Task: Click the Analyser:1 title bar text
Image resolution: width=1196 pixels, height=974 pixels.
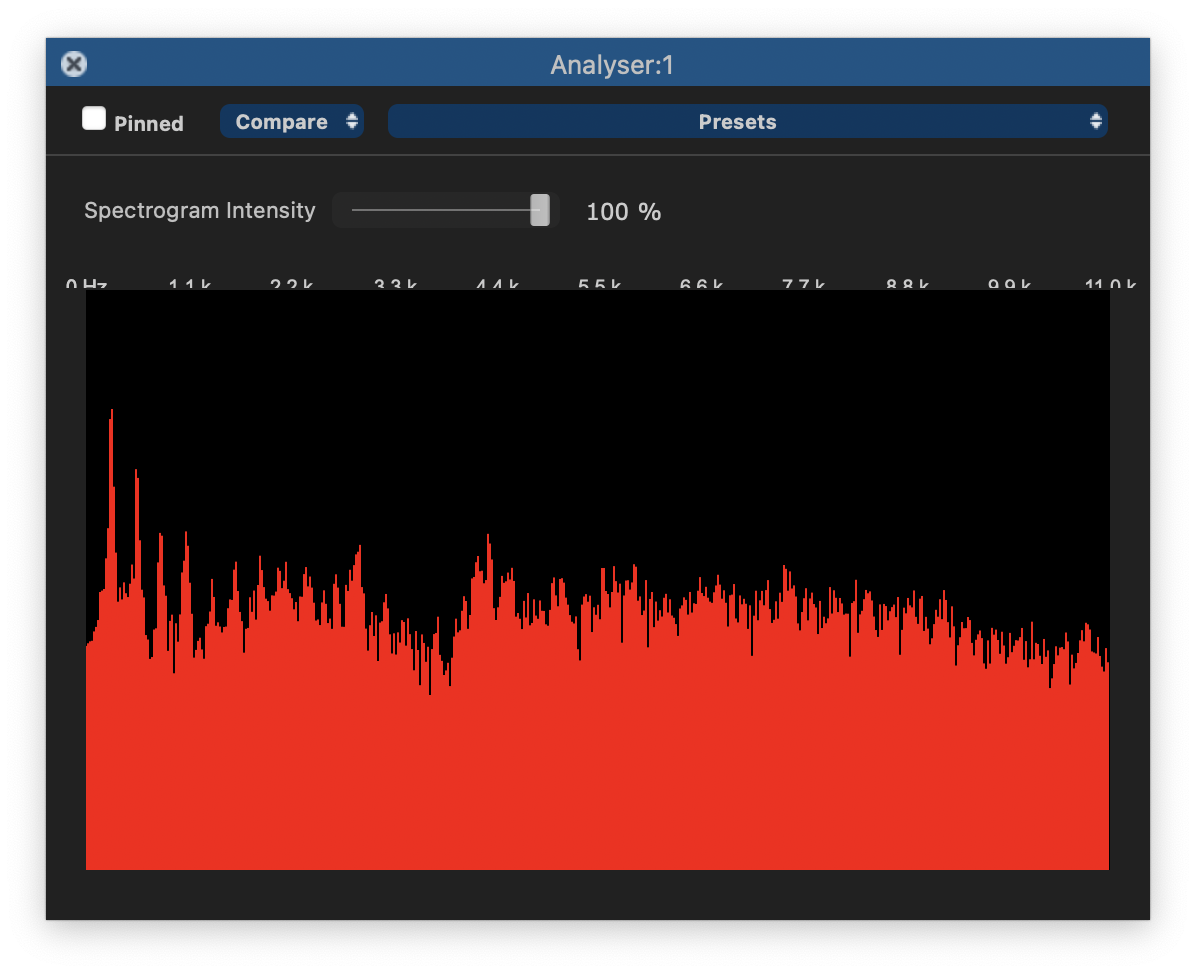Action: tap(612, 66)
